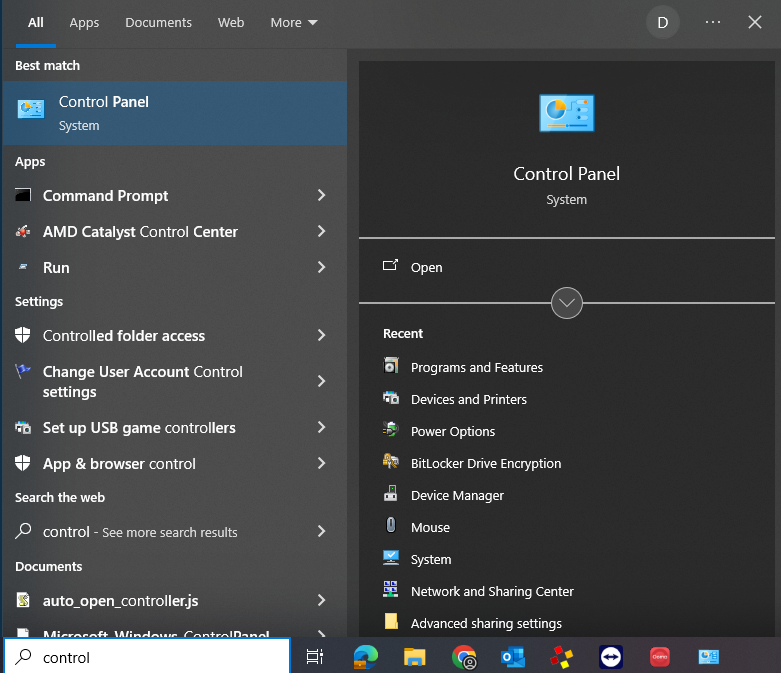
Task: Expand AMD Catalyst Control Center arrow
Action: point(321,231)
